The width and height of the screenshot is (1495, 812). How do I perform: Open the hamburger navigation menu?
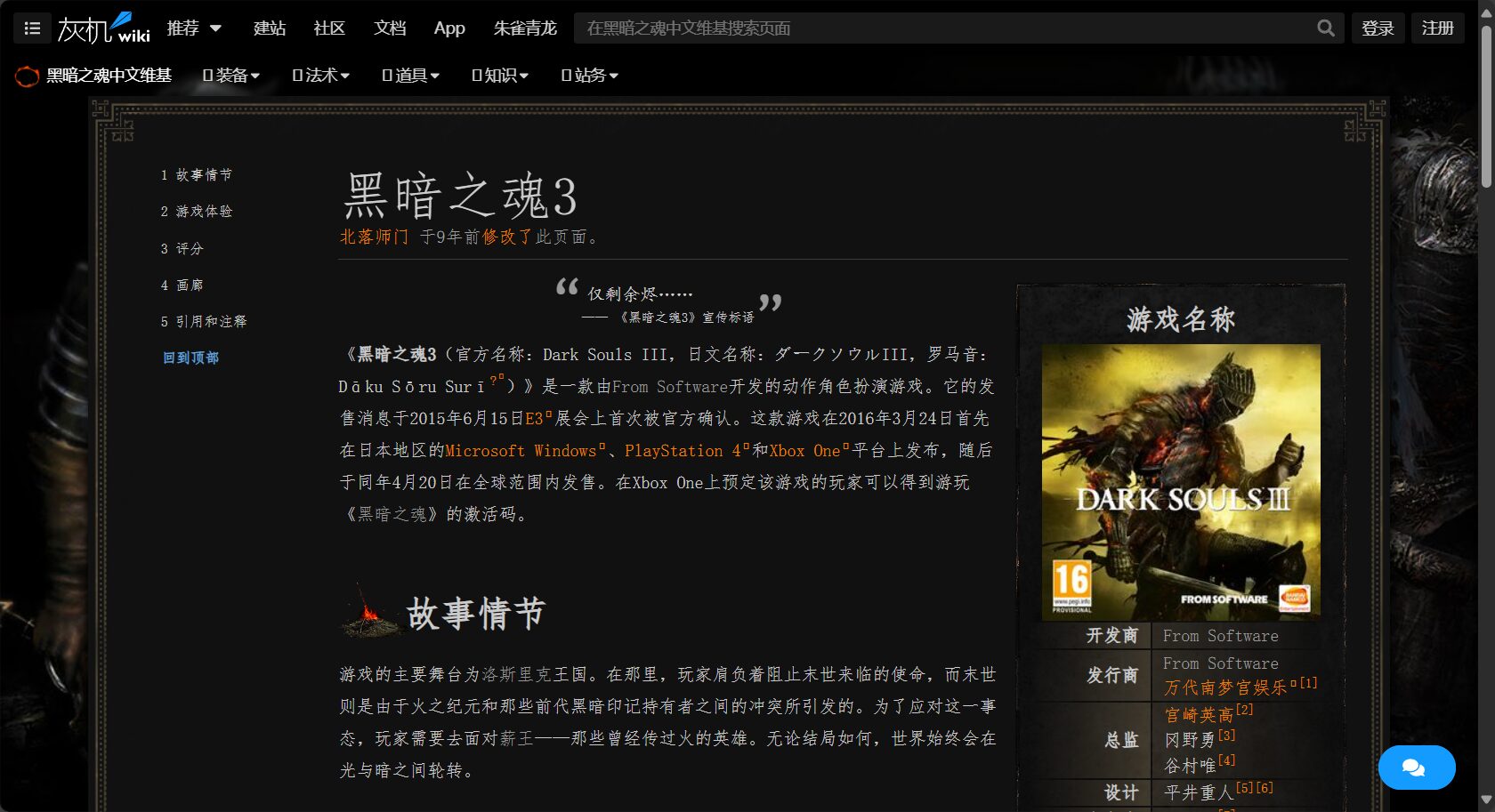coord(31,27)
